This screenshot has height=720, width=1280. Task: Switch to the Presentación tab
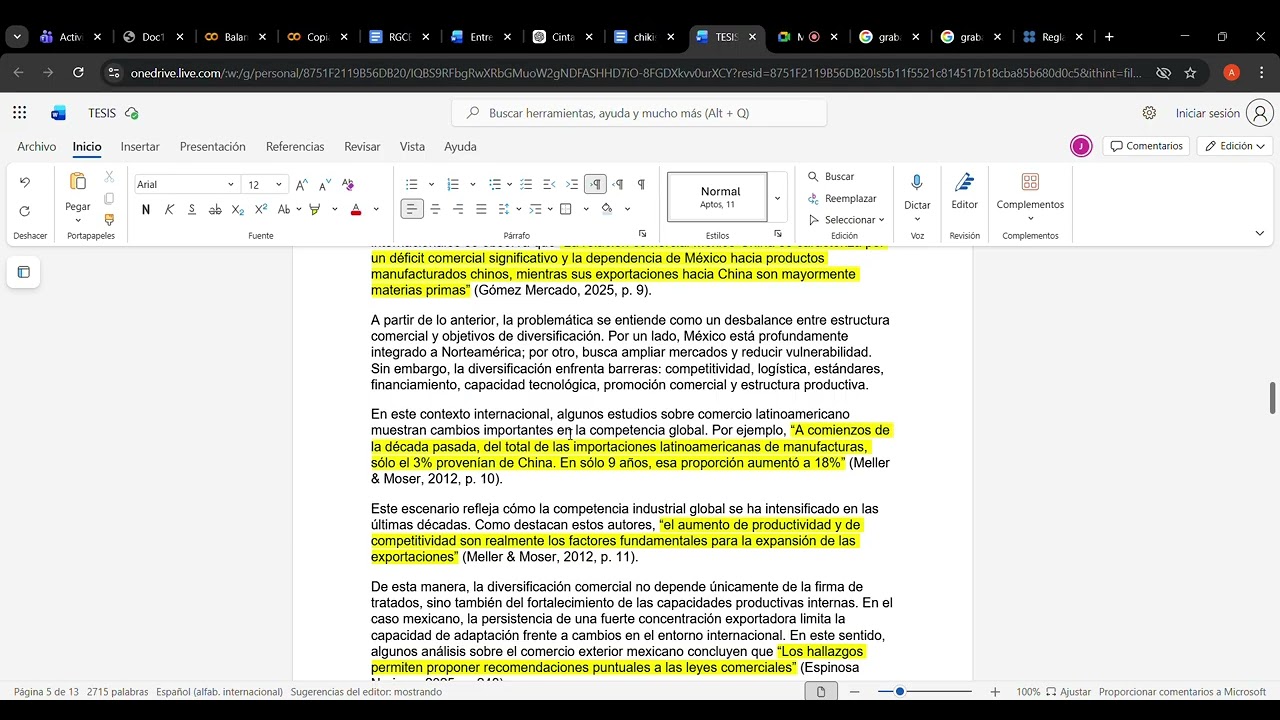[213, 147]
